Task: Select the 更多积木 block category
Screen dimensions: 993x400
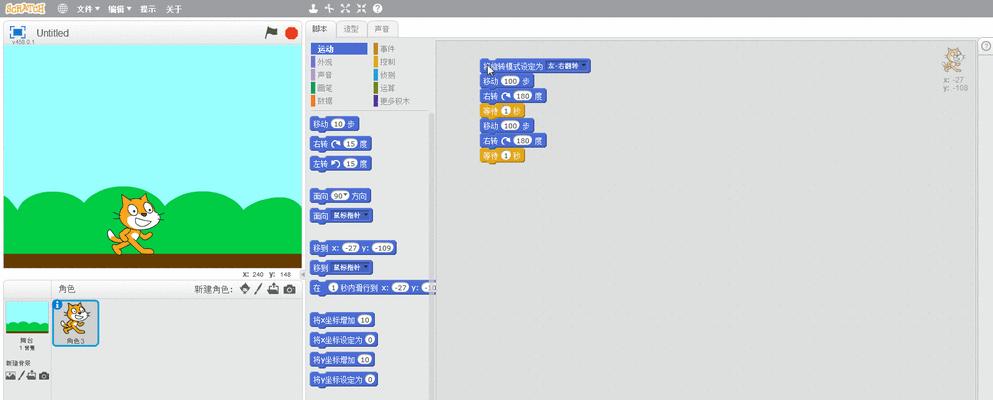Action: [400, 101]
